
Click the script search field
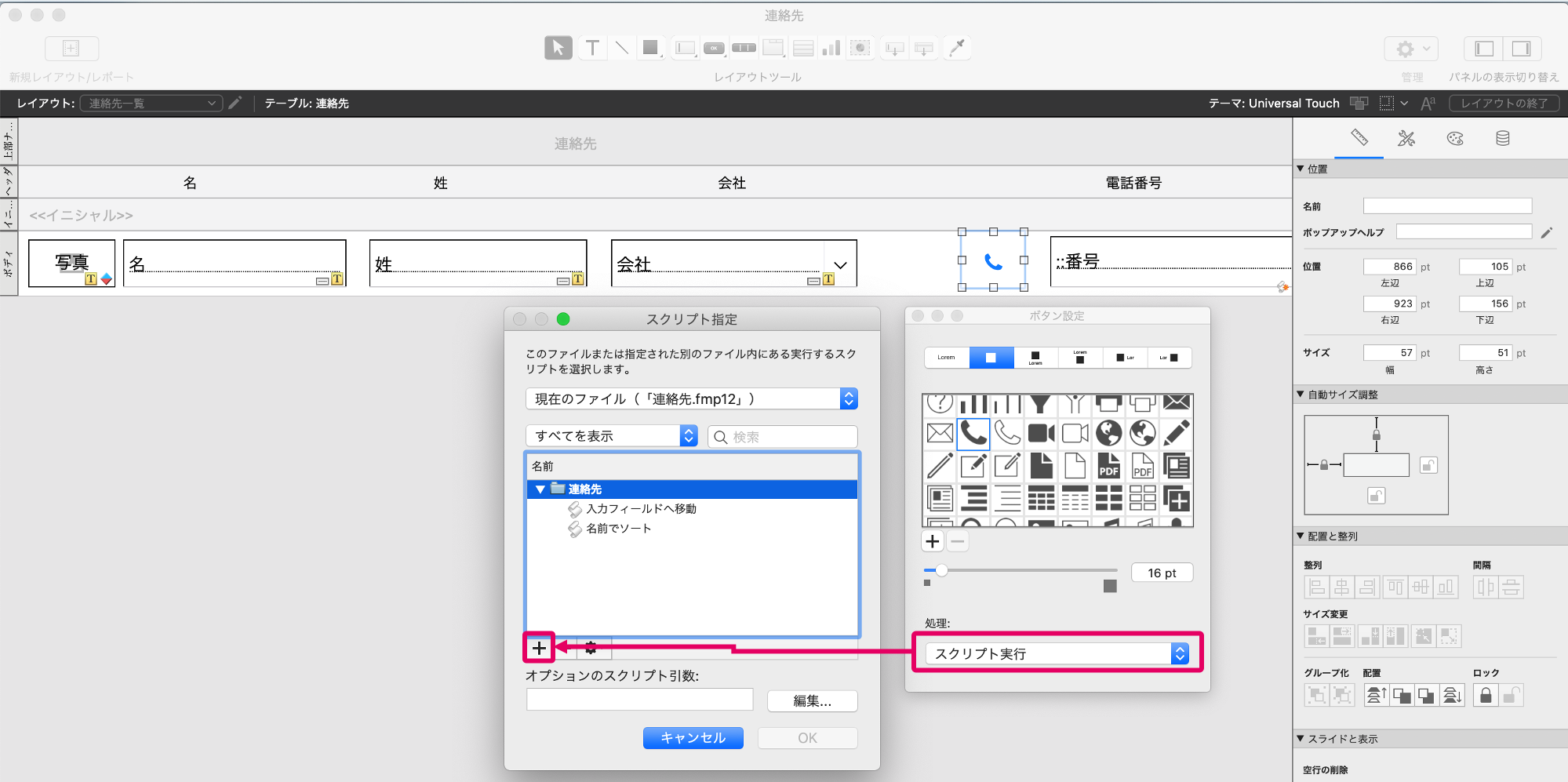(x=782, y=437)
